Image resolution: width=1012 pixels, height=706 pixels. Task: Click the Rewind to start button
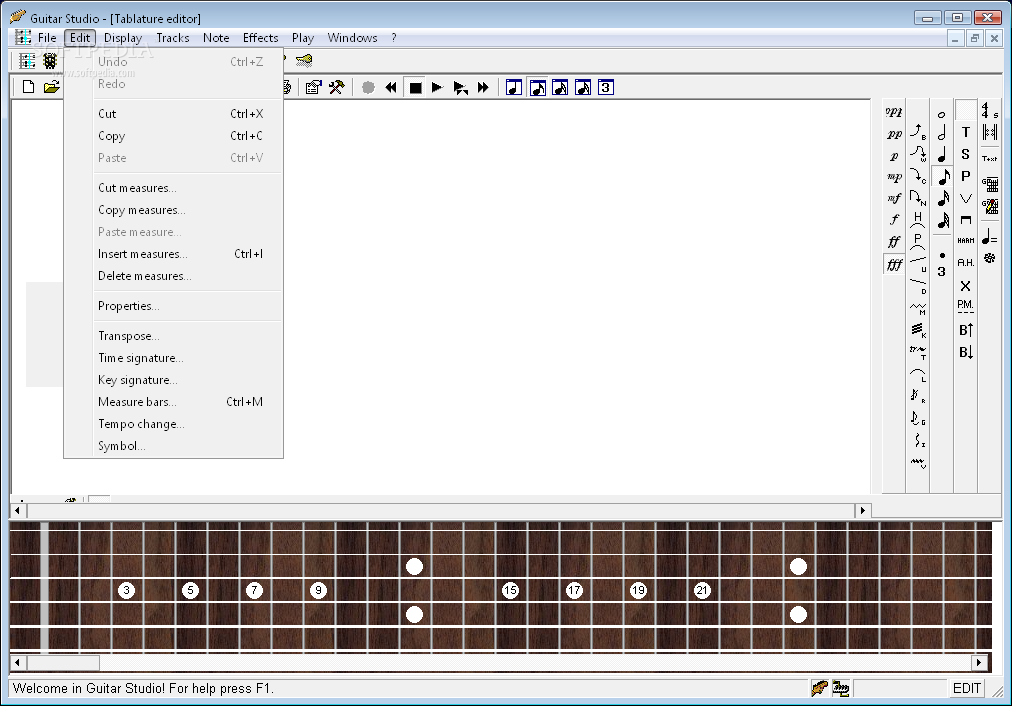click(x=390, y=88)
